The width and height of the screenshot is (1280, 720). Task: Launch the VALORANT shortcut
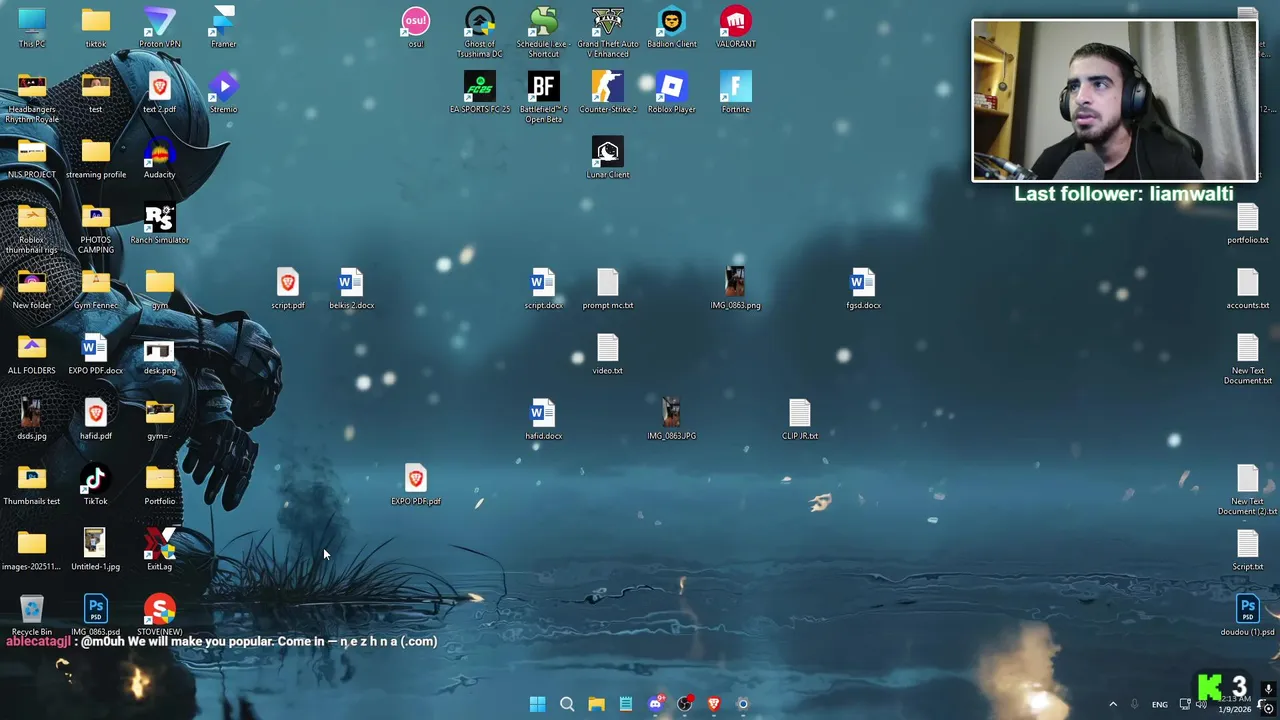[x=736, y=27]
